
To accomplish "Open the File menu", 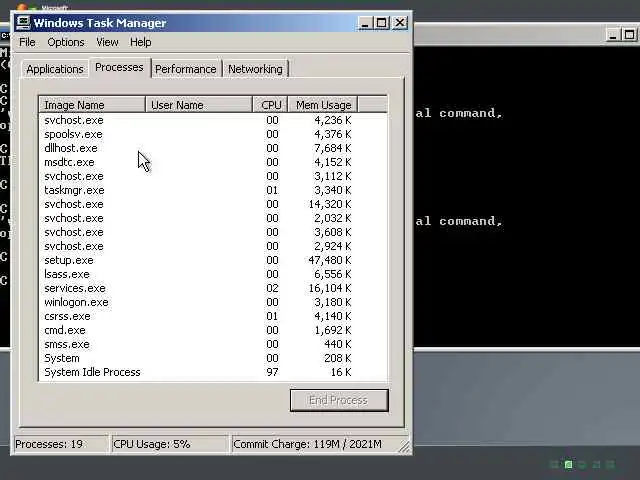I will point(27,42).
